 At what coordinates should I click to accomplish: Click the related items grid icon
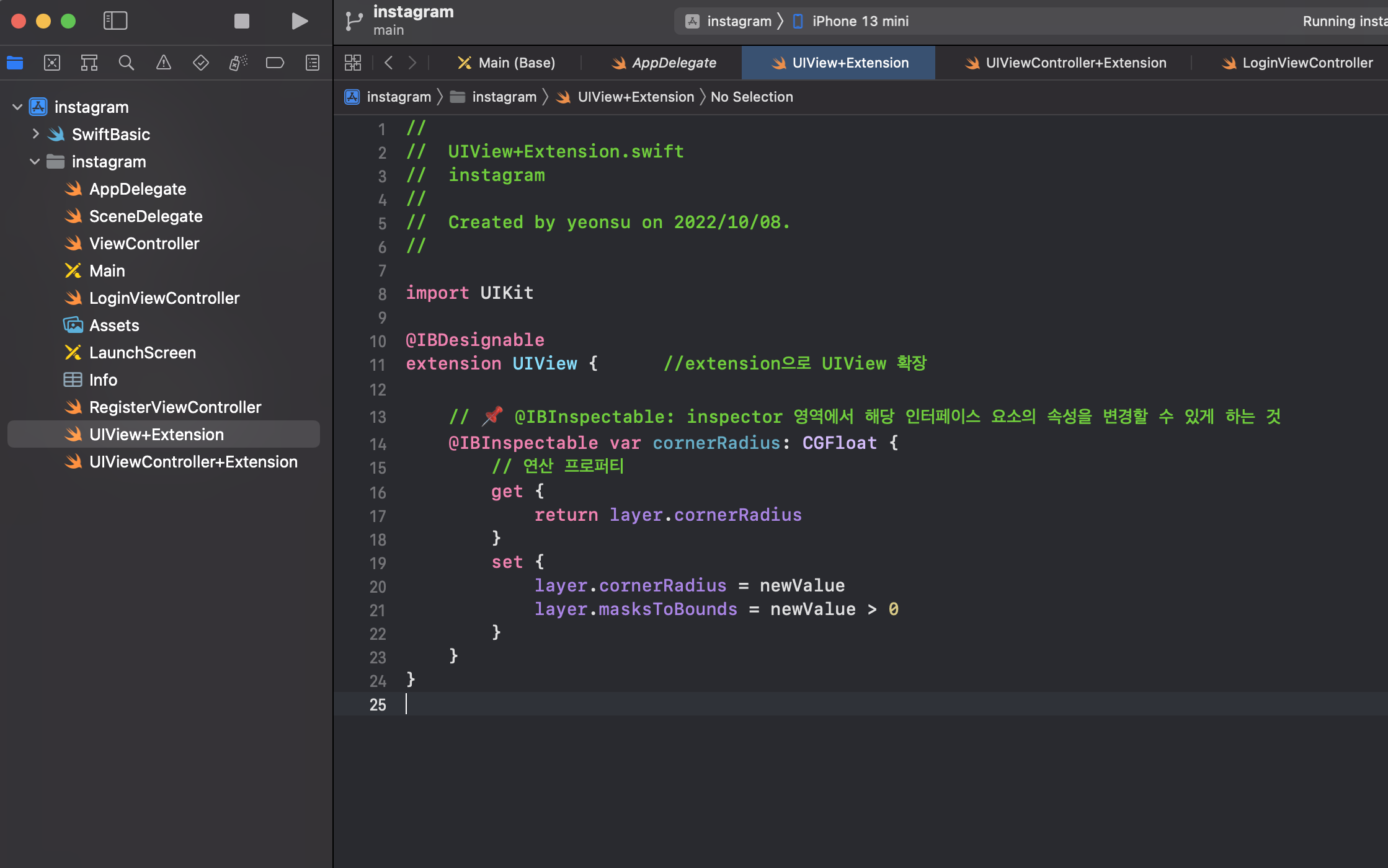click(x=353, y=63)
